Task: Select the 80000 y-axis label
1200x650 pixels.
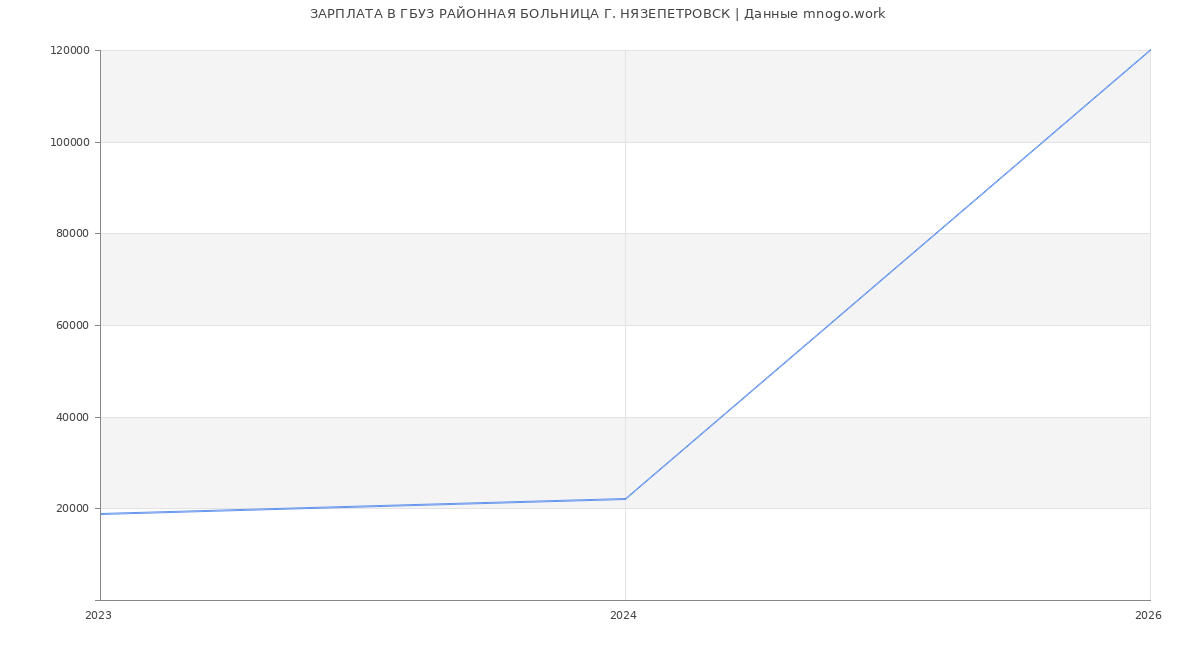Action: pyautogui.click(x=73, y=234)
